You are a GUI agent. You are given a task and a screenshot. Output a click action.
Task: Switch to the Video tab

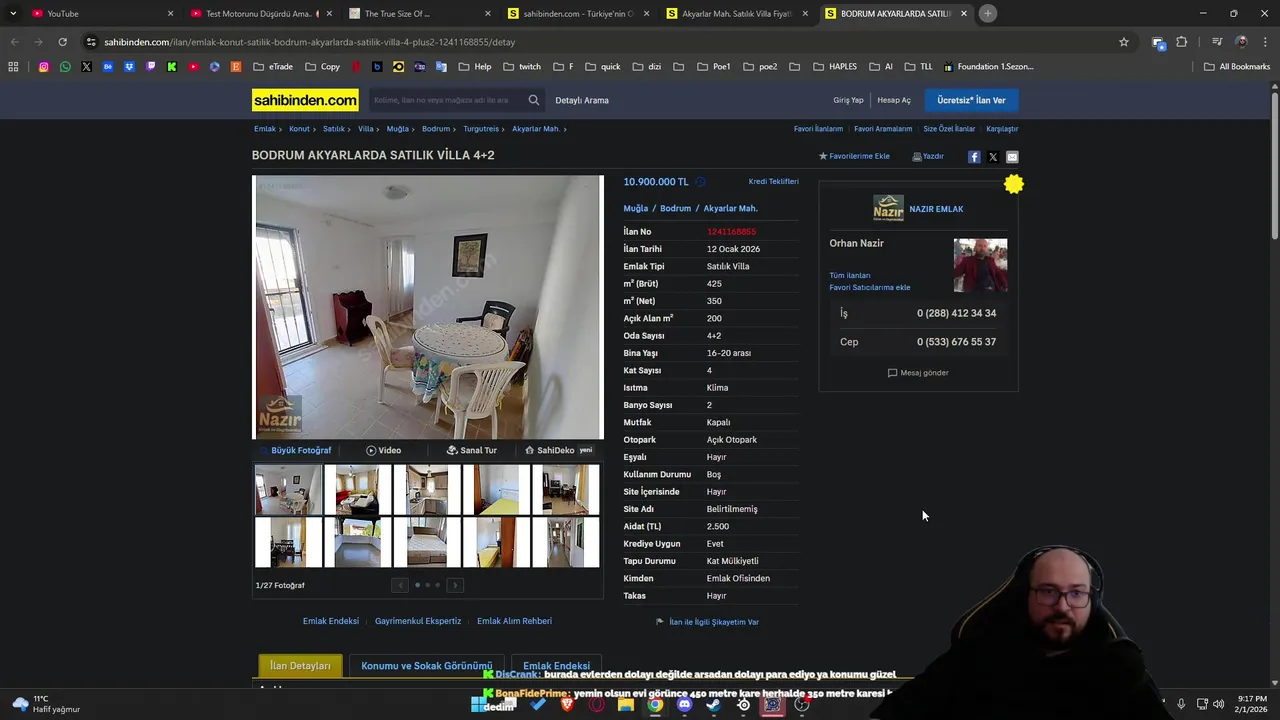383,450
